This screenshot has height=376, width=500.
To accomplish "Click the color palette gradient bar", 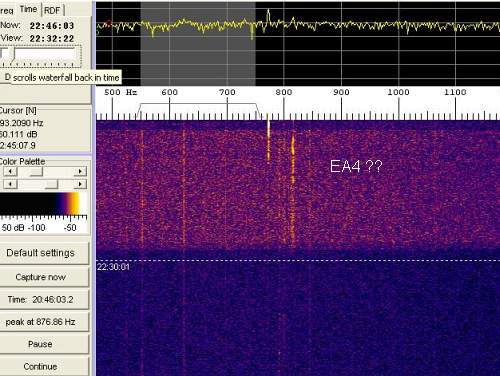I will tap(43, 204).
